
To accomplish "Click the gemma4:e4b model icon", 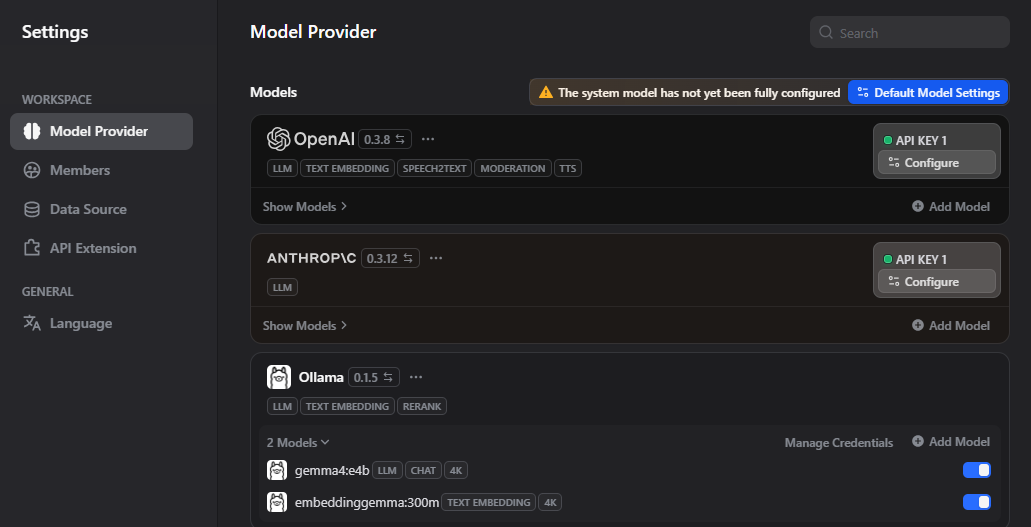I will point(277,470).
